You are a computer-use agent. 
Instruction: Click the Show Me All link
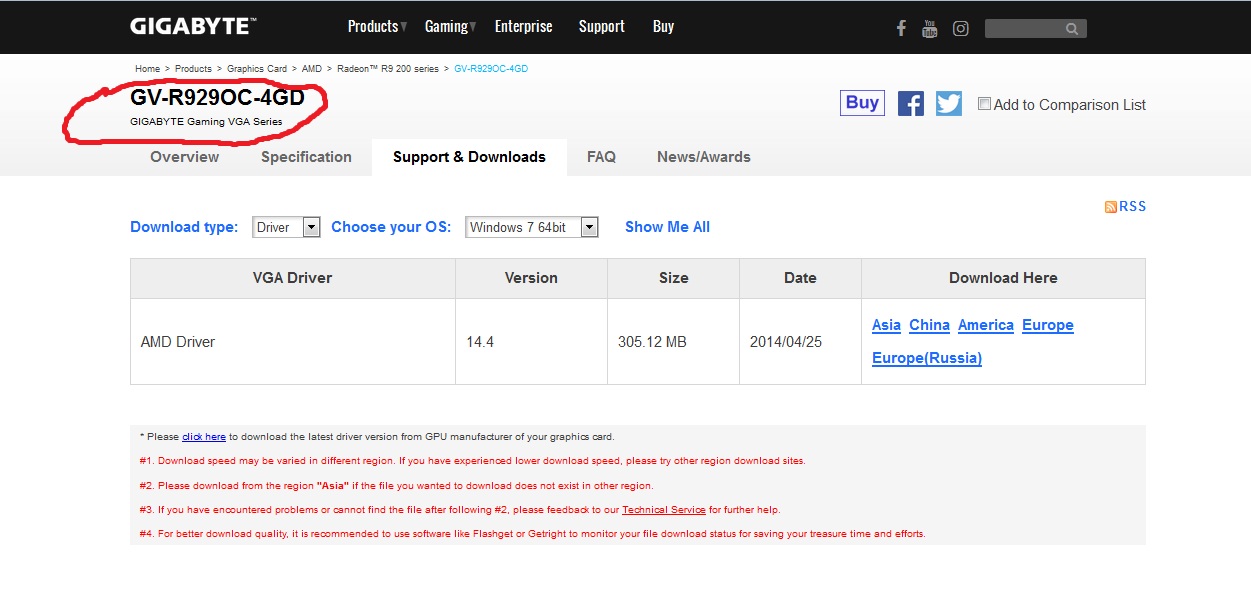667,227
